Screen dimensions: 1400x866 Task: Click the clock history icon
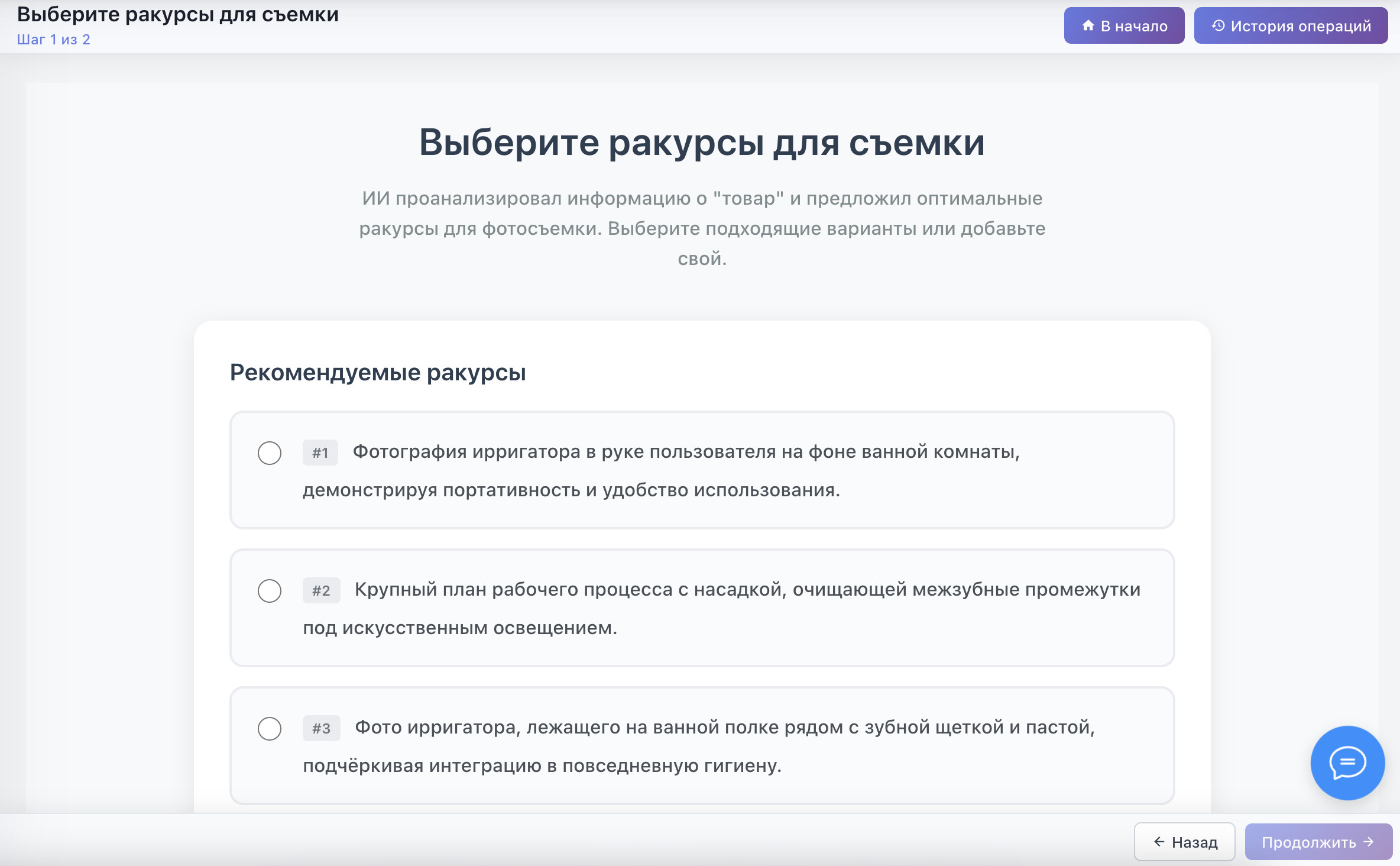click(1218, 25)
